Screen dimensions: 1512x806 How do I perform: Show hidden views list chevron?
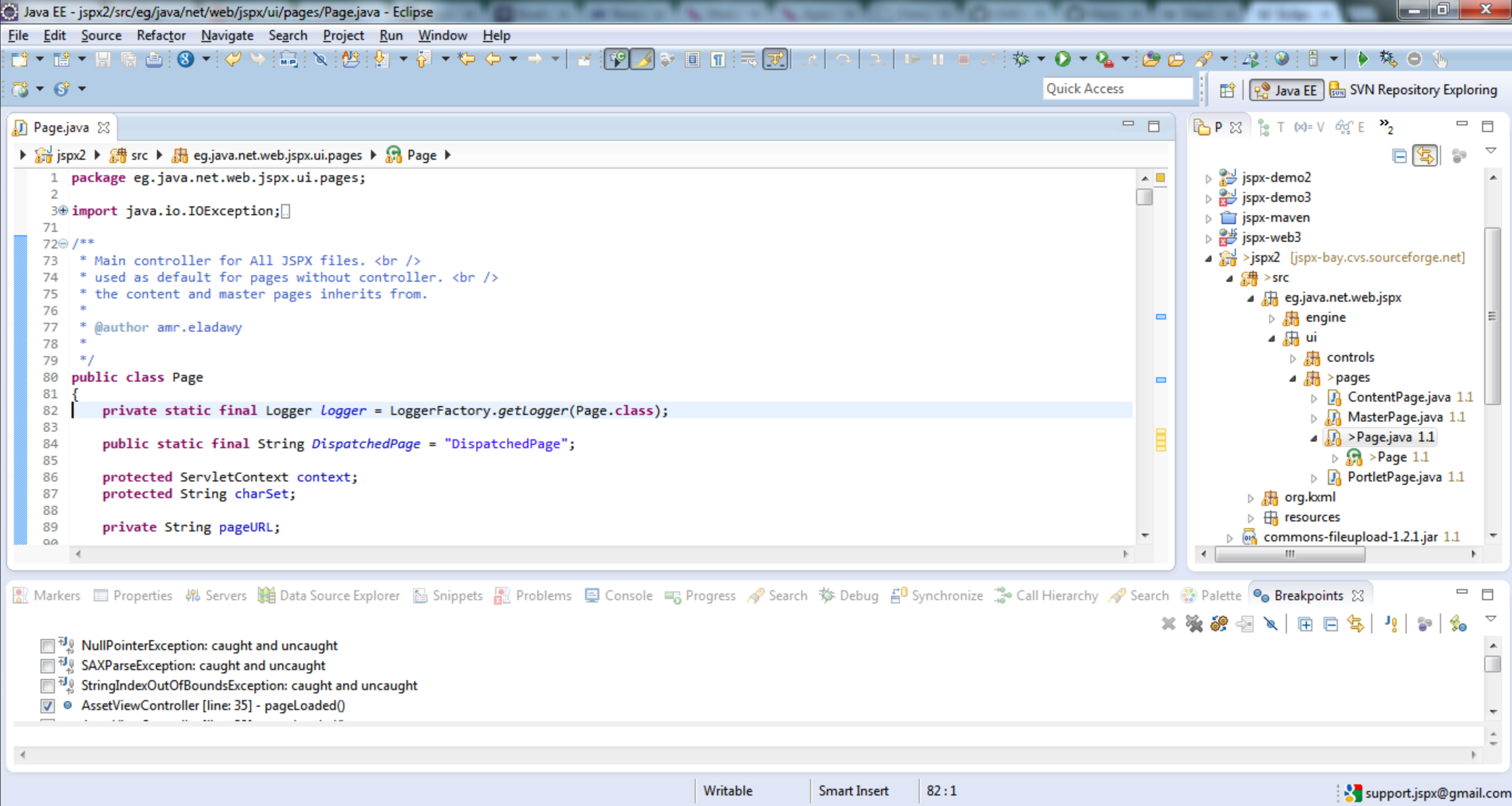[1386, 126]
